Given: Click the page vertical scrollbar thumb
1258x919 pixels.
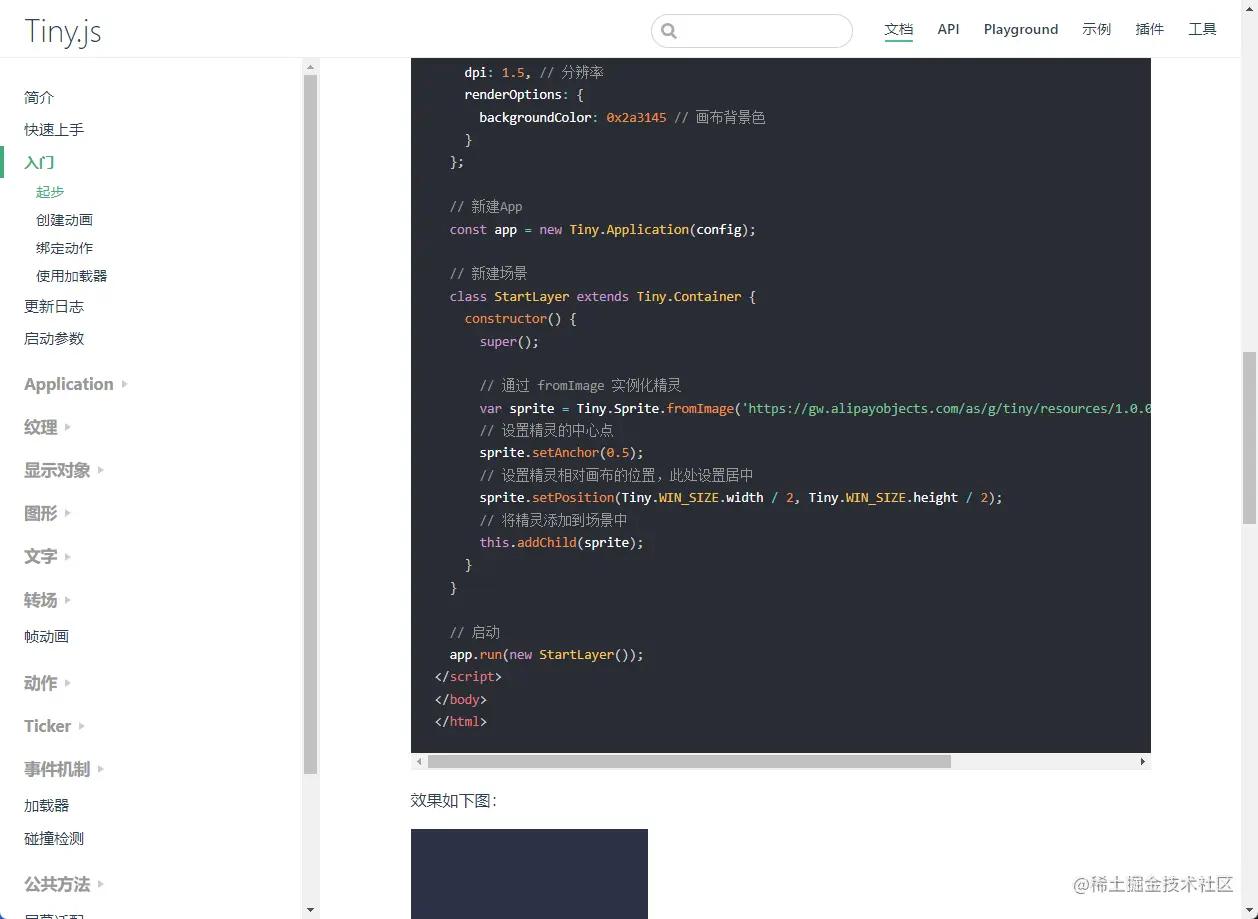Looking at the screenshot, I should (x=1249, y=437).
